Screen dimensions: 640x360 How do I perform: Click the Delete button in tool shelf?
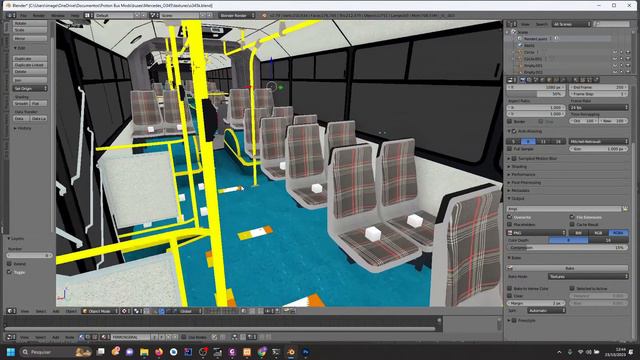30,71
